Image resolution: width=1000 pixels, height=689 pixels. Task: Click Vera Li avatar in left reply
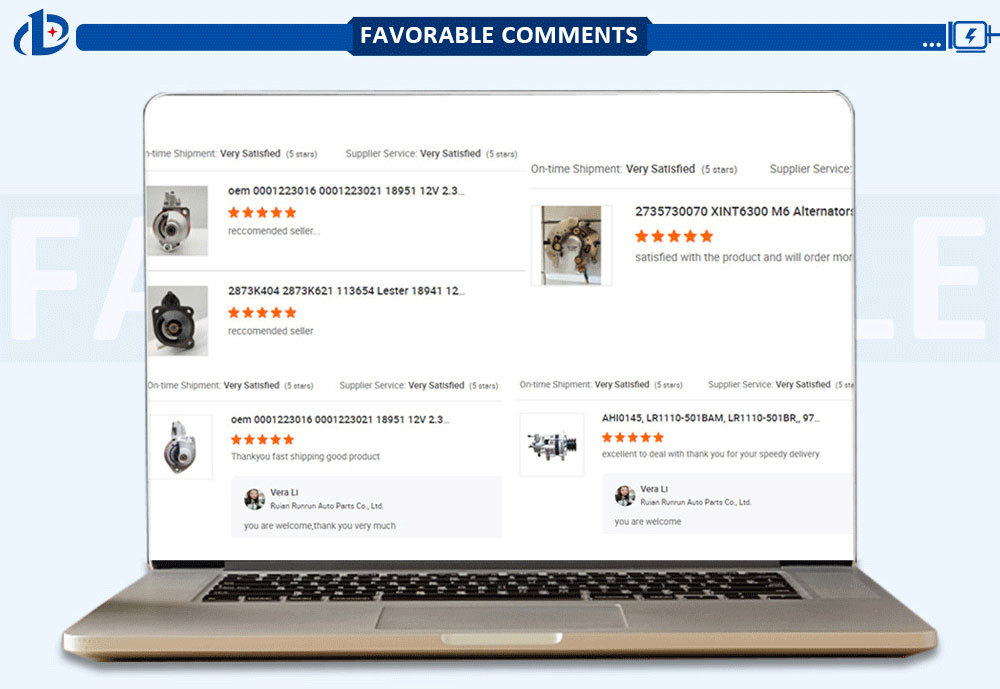(x=254, y=499)
